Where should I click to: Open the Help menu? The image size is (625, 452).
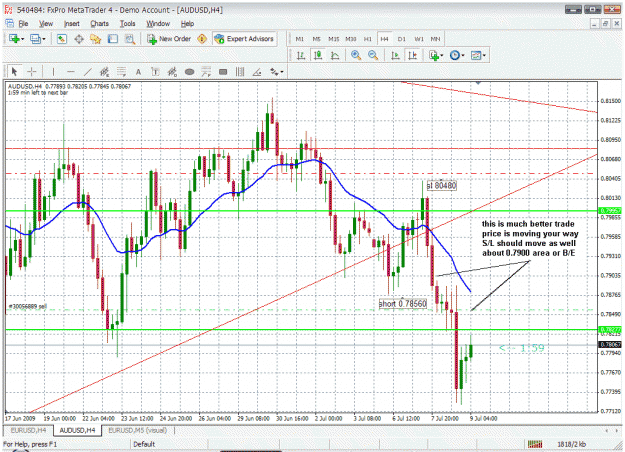(187, 24)
